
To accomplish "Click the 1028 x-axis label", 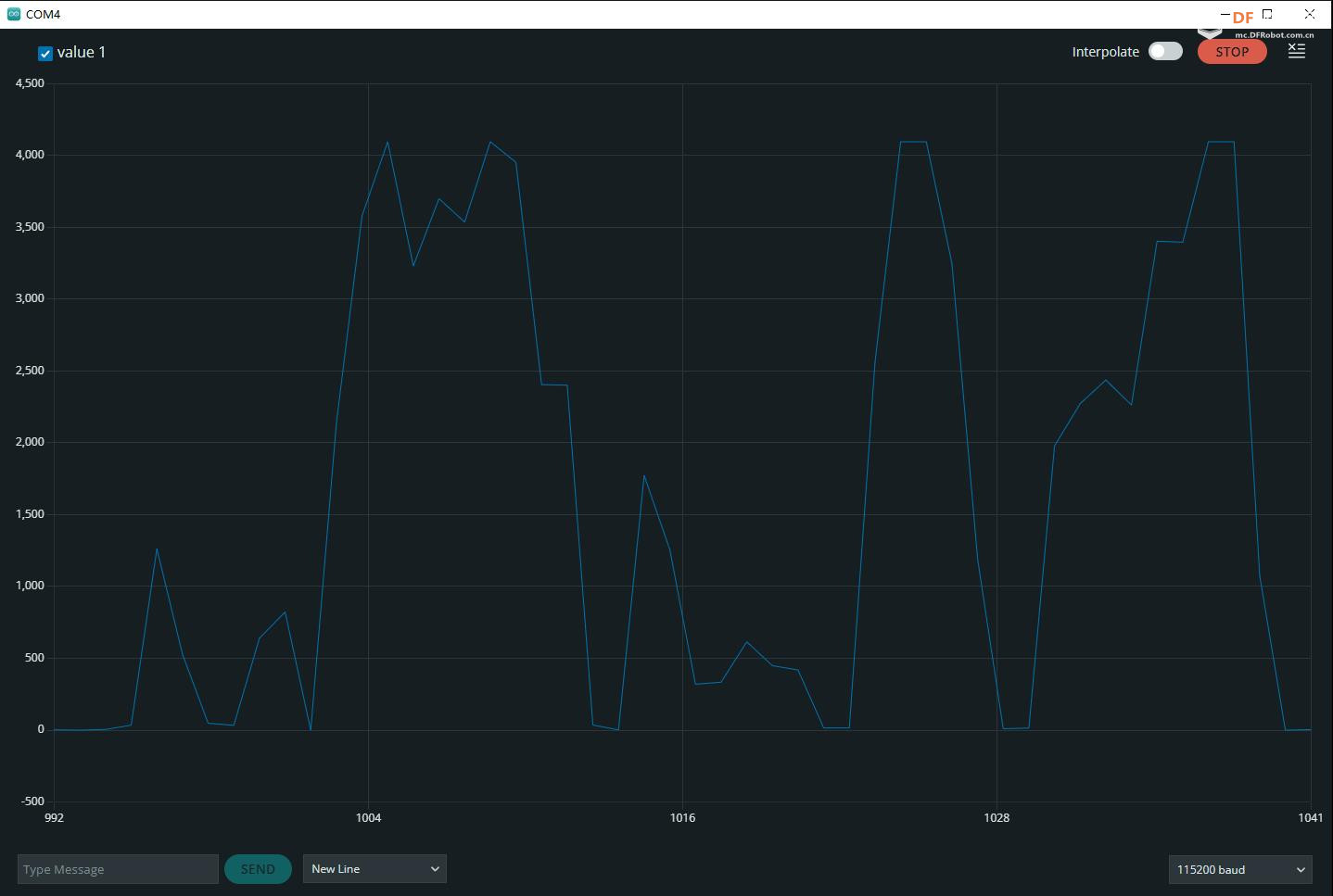I will coord(997,817).
